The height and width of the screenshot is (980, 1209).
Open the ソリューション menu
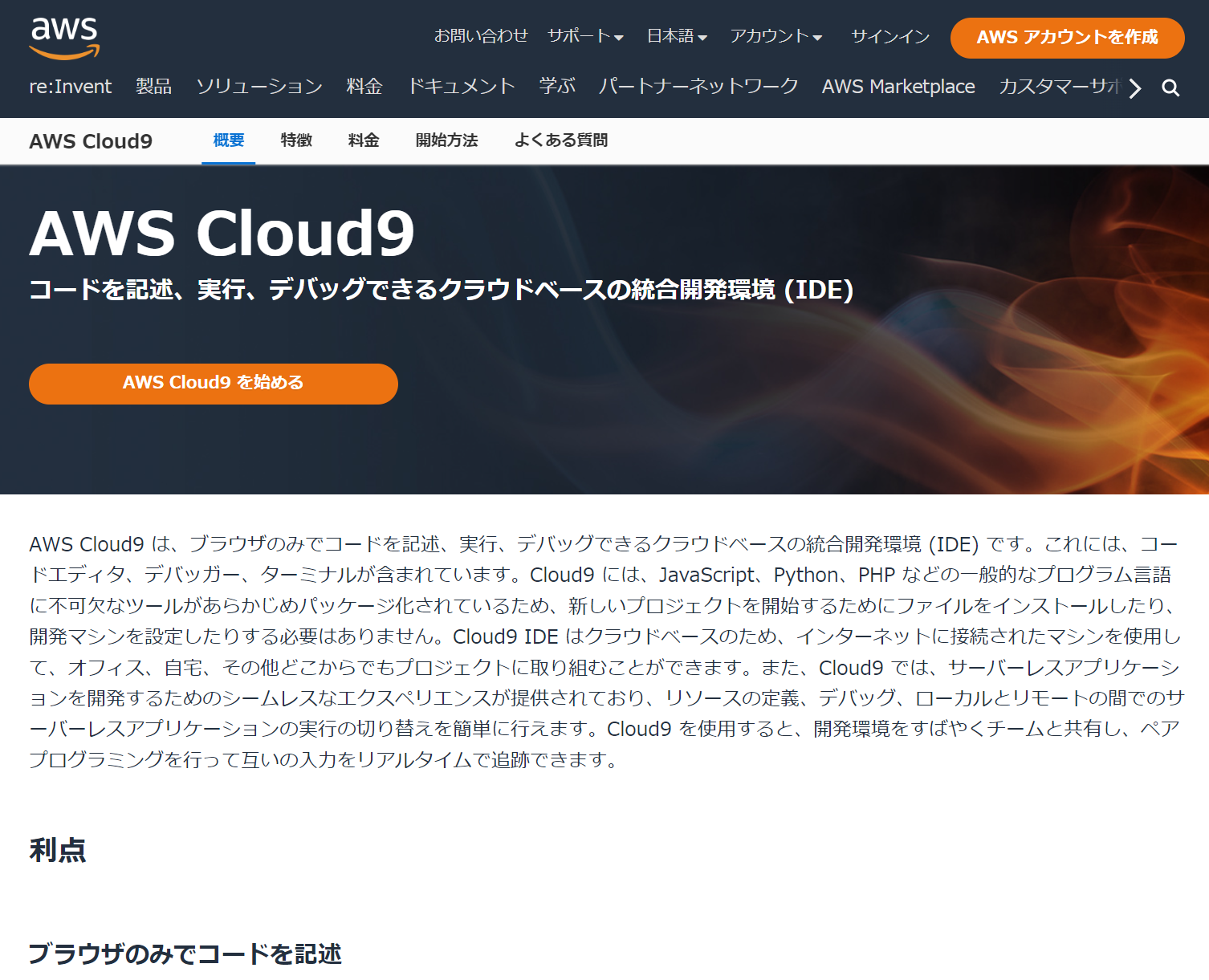[259, 87]
